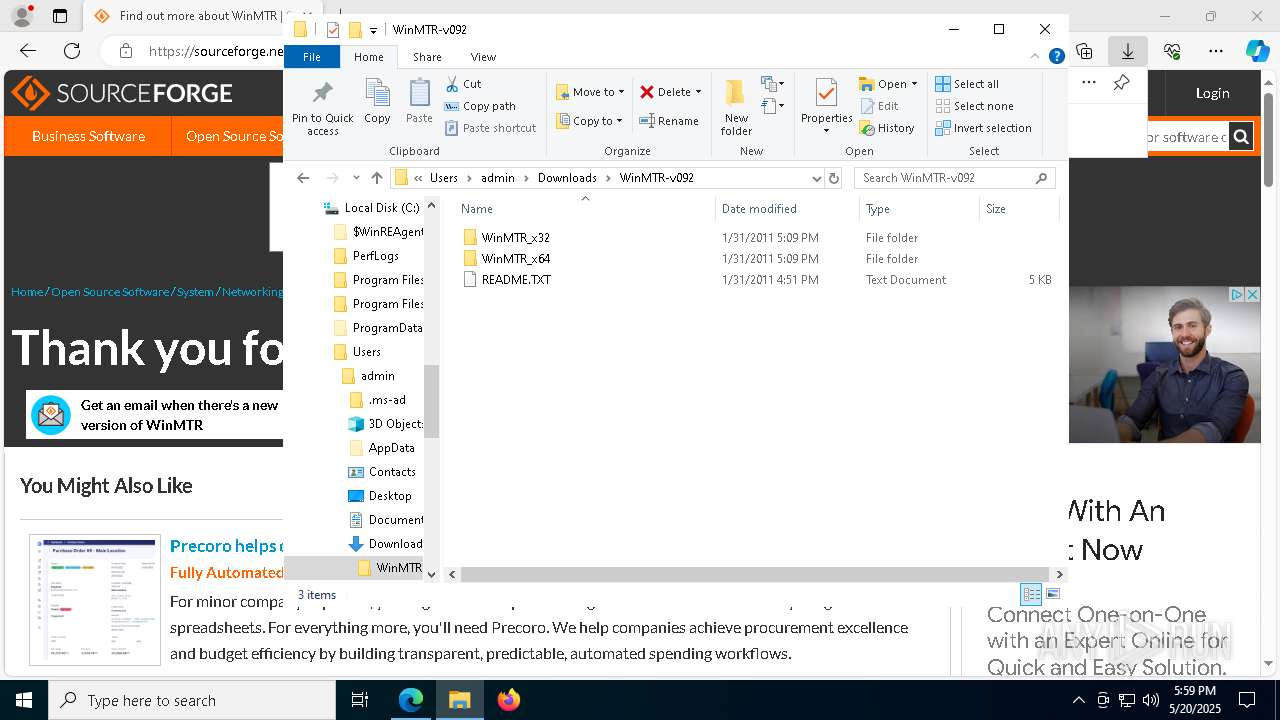This screenshot has height=720, width=1280.
Task: Open Explorer ribbon help icon
Action: [x=1056, y=57]
